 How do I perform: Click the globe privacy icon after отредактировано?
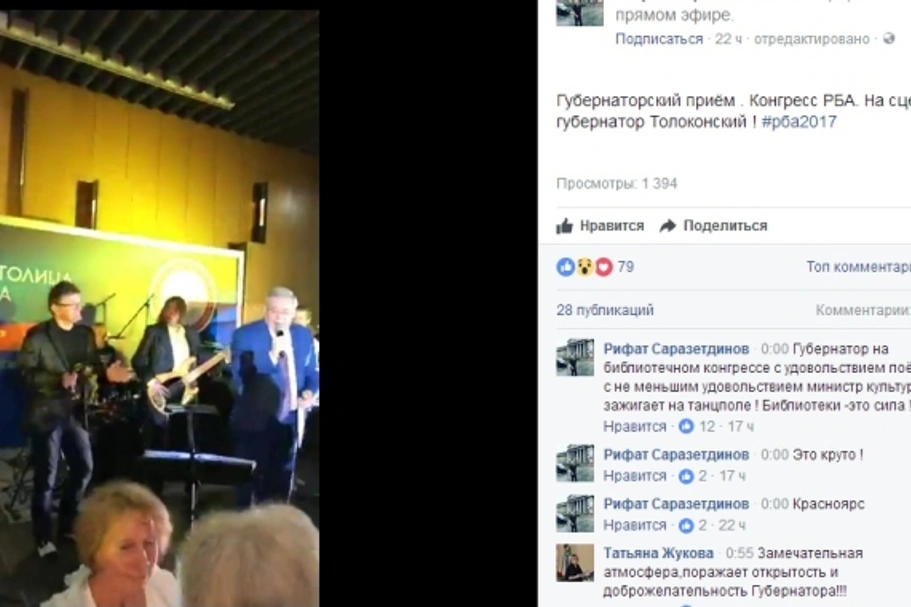pos(888,38)
